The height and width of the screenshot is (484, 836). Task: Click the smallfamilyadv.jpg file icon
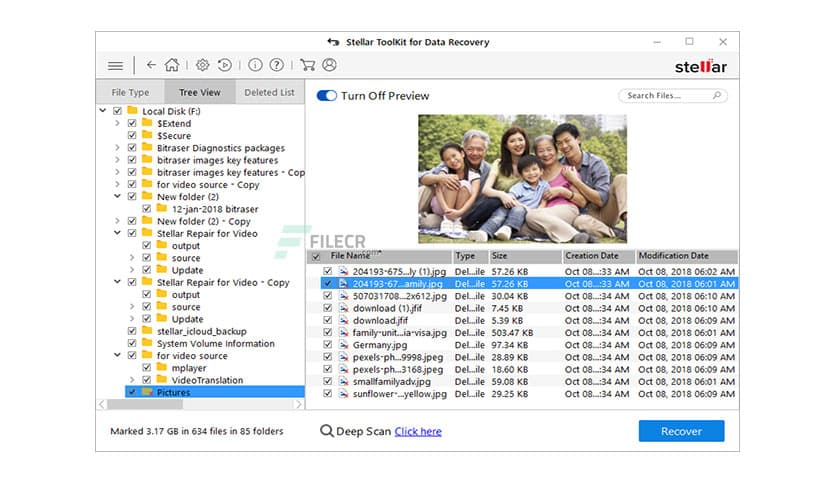click(344, 382)
